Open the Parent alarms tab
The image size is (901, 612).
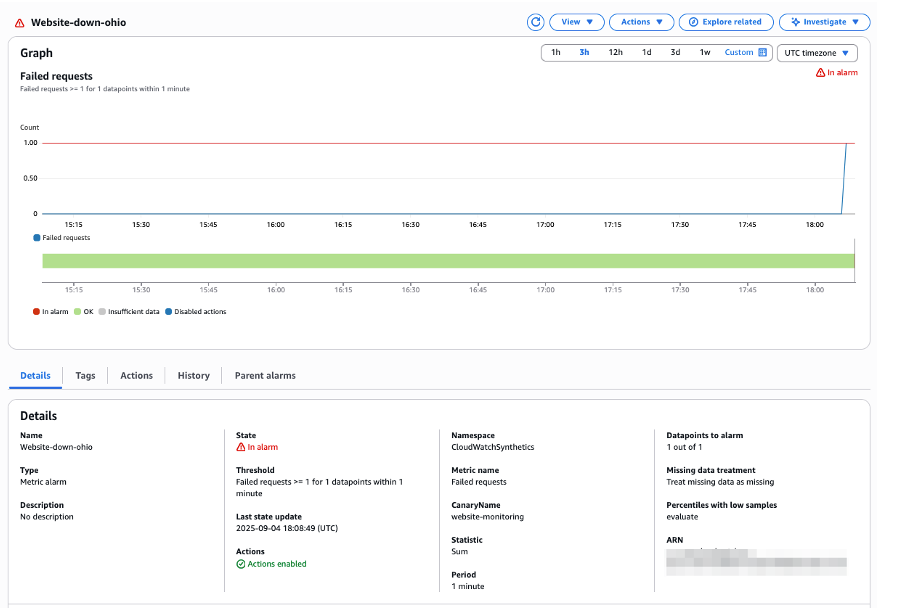(x=265, y=376)
